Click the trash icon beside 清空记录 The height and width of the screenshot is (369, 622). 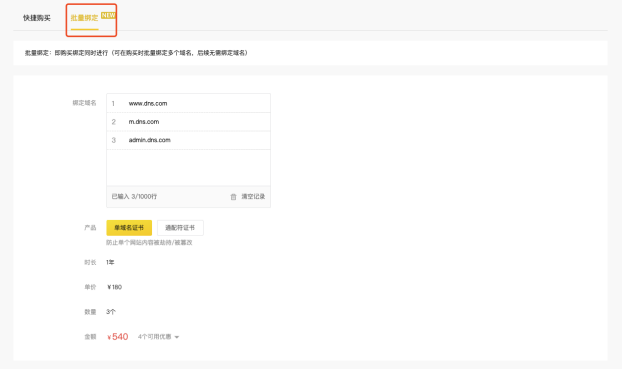point(233,197)
